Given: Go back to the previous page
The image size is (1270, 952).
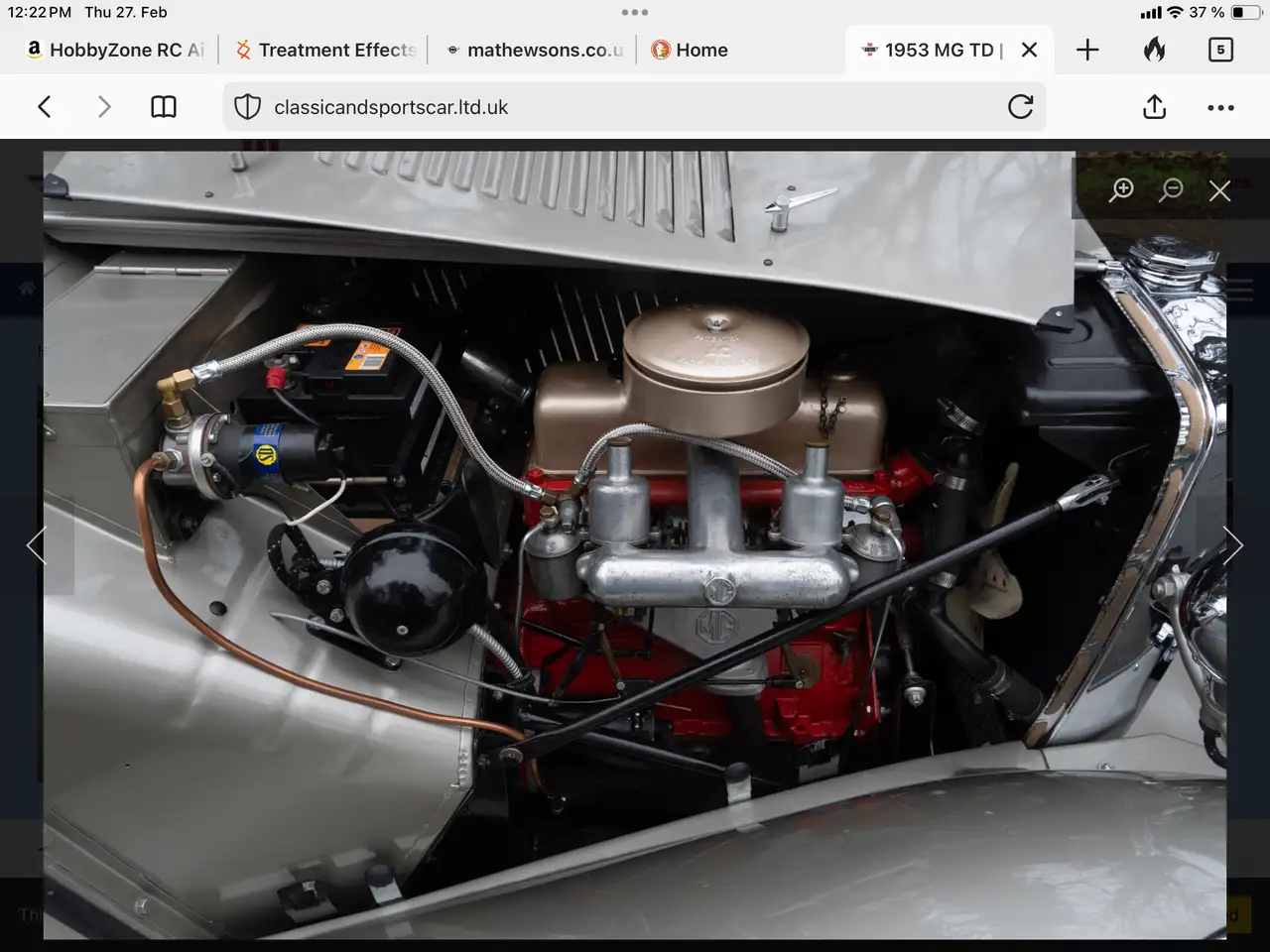Looking at the screenshot, I should [45, 107].
